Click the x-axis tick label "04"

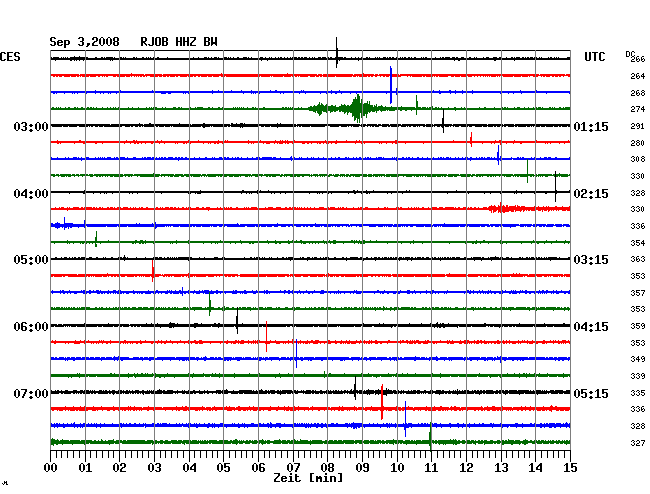[x=189, y=467]
